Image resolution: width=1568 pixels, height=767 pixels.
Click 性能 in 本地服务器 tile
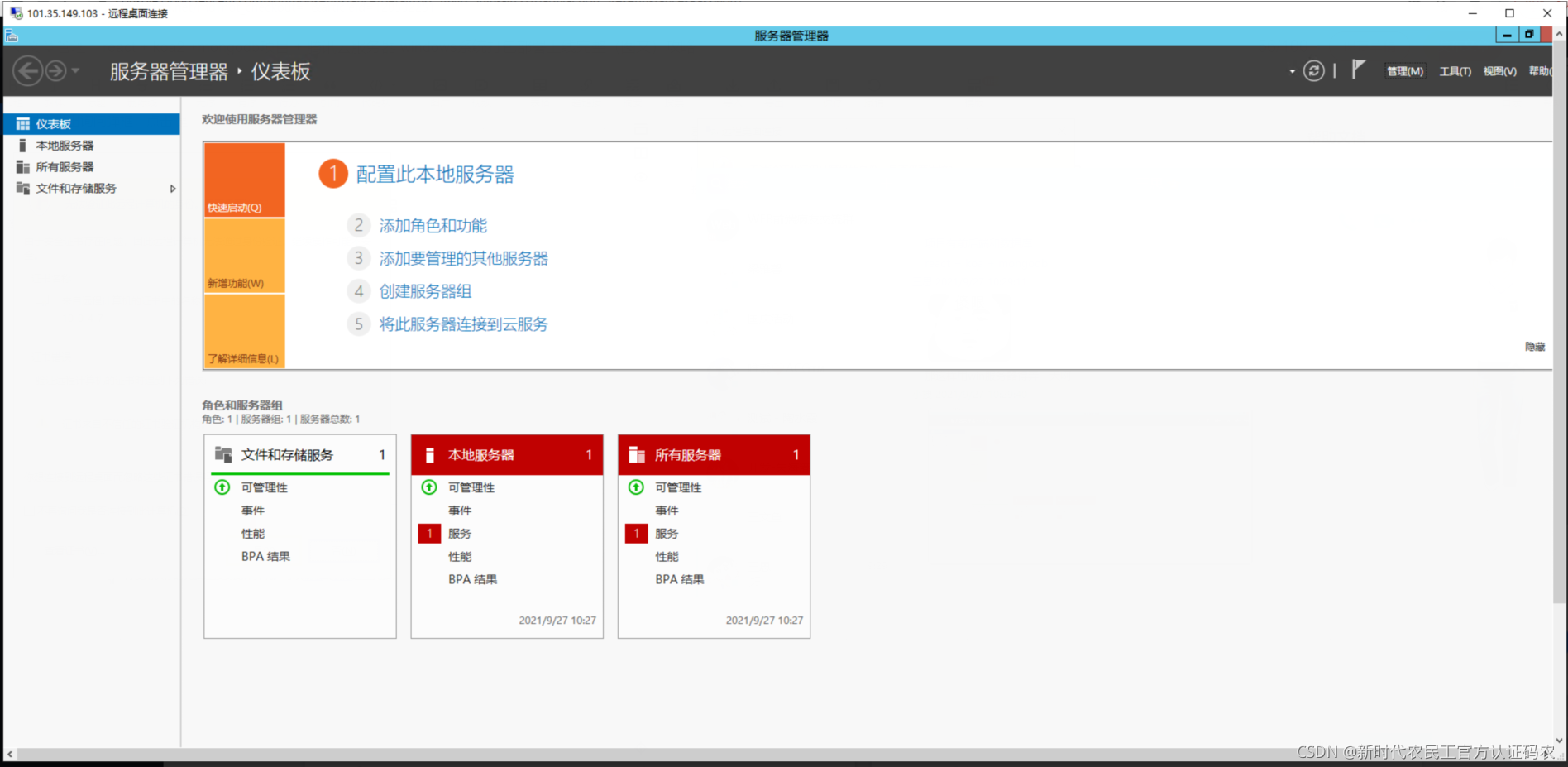(x=460, y=557)
